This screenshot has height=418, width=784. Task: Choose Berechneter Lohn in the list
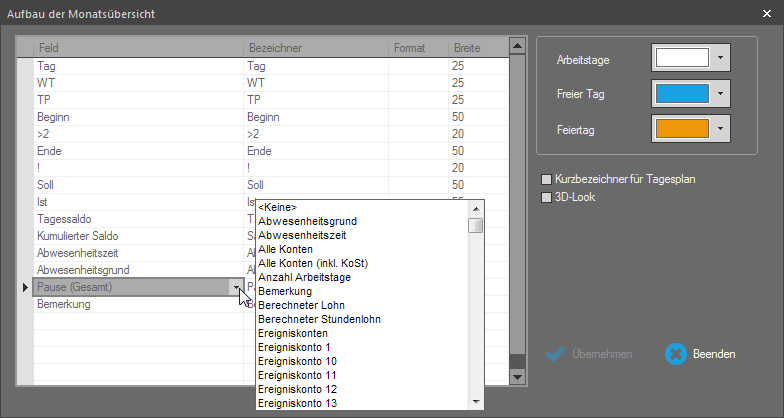(303, 305)
